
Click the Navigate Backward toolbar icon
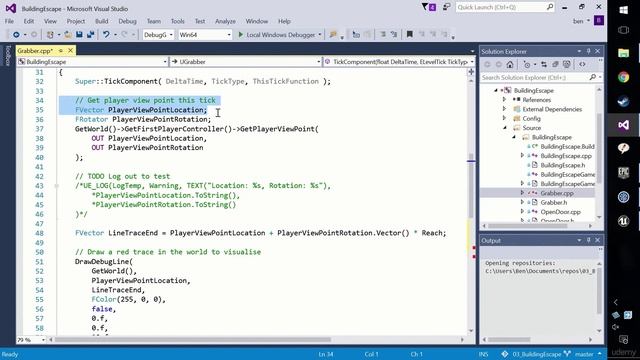16,35
